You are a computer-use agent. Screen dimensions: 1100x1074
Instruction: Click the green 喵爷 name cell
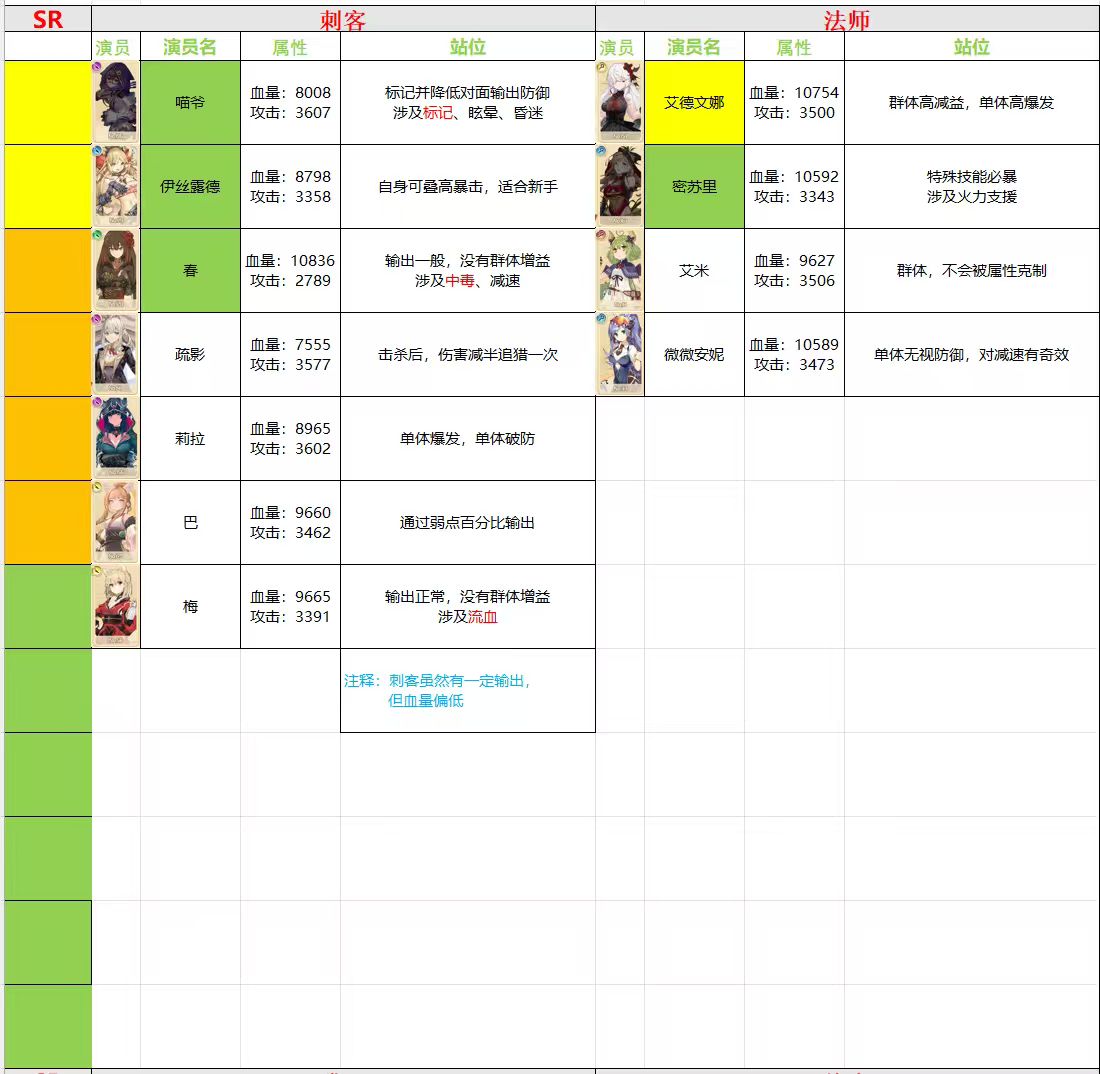[190, 102]
